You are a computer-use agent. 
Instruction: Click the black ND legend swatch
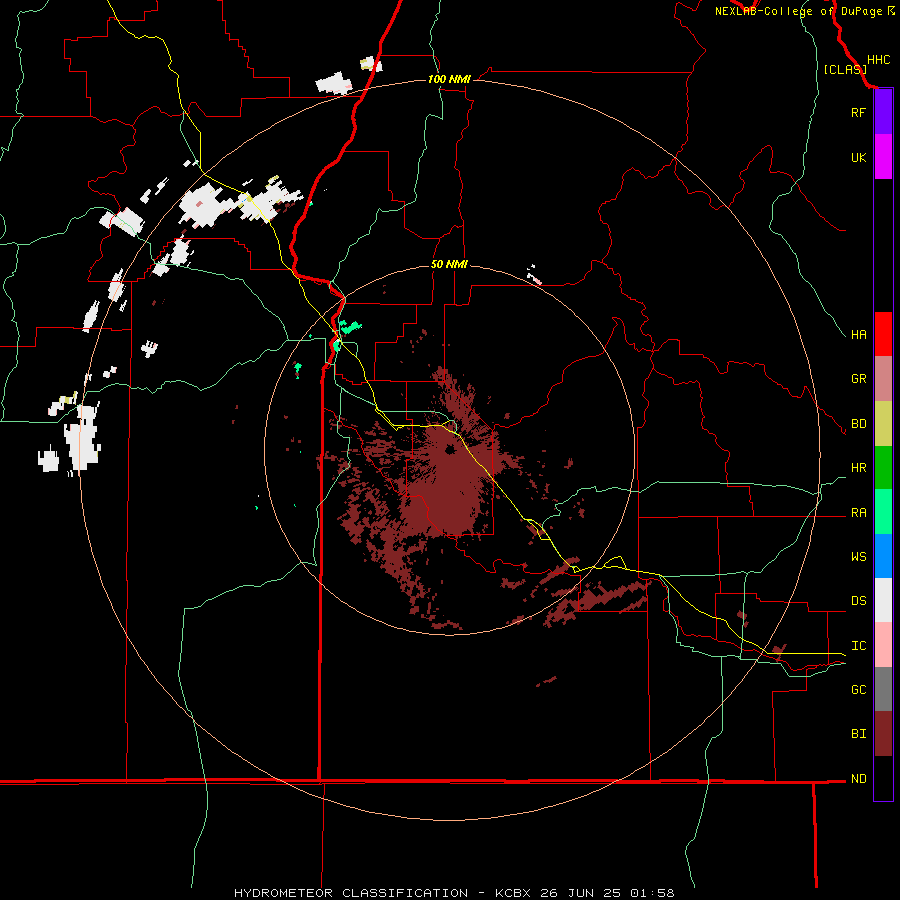[x=883, y=778]
